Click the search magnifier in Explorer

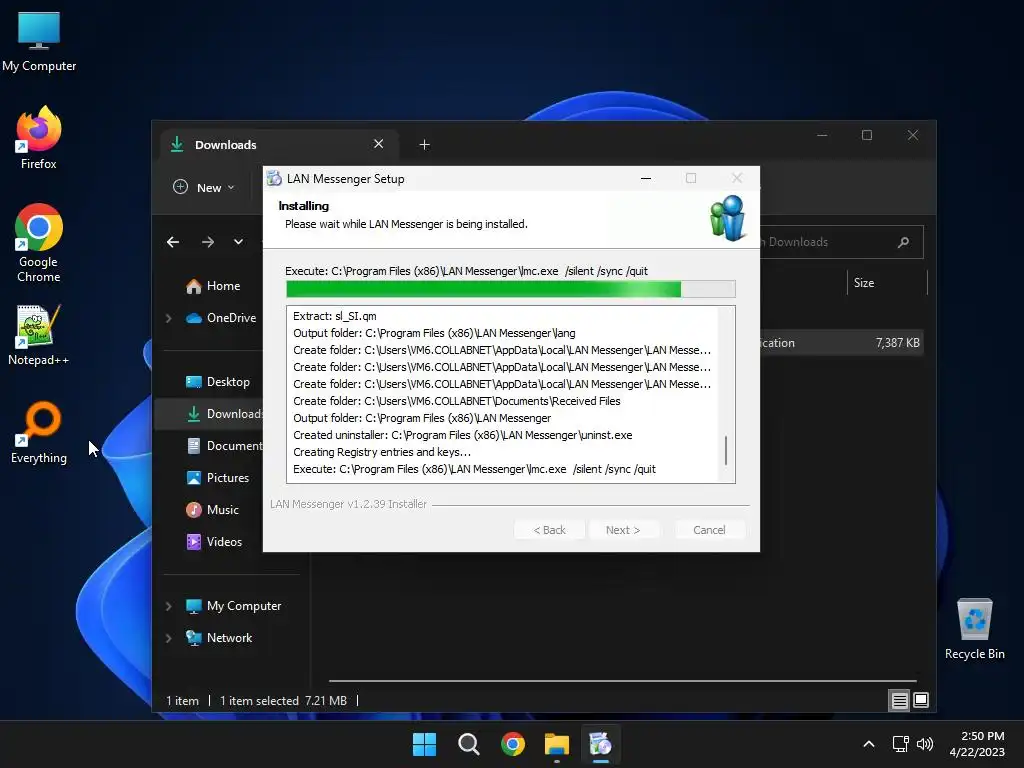pyautogui.click(x=904, y=242)
